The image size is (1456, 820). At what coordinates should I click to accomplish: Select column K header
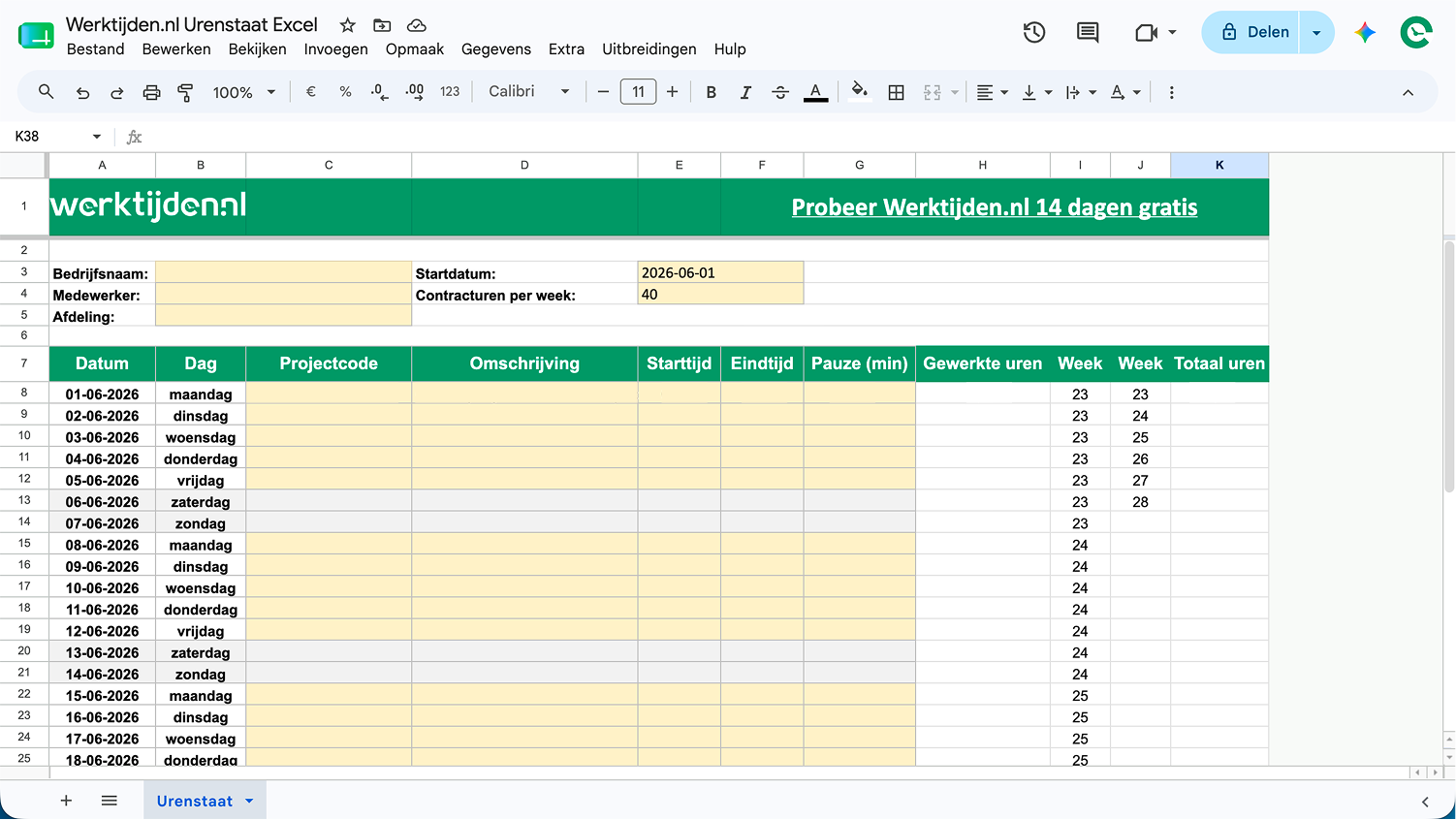pyautogui.click(x=1219, y=165)
